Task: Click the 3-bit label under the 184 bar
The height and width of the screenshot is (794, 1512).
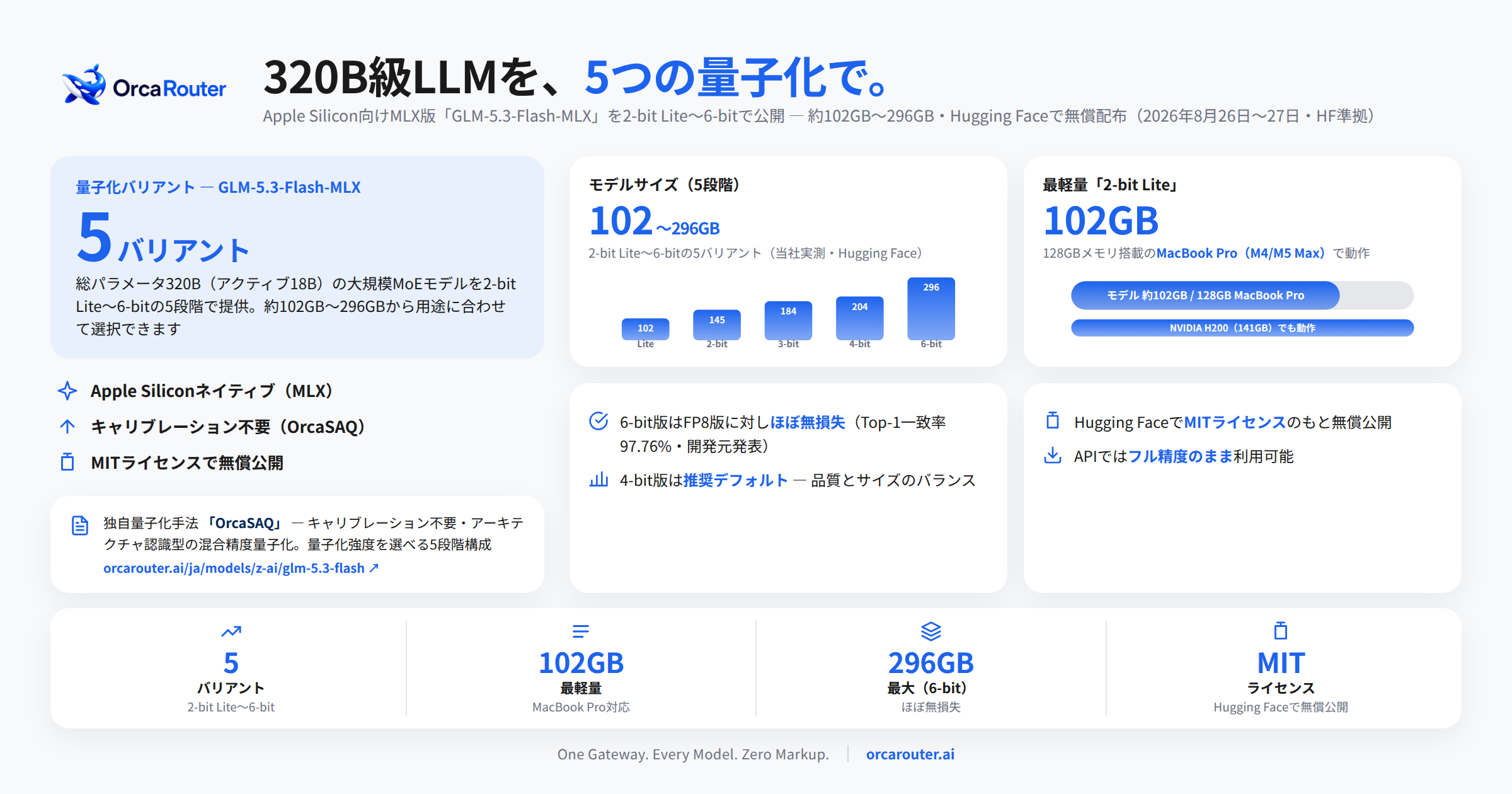Action: click(x=788, y=344)
